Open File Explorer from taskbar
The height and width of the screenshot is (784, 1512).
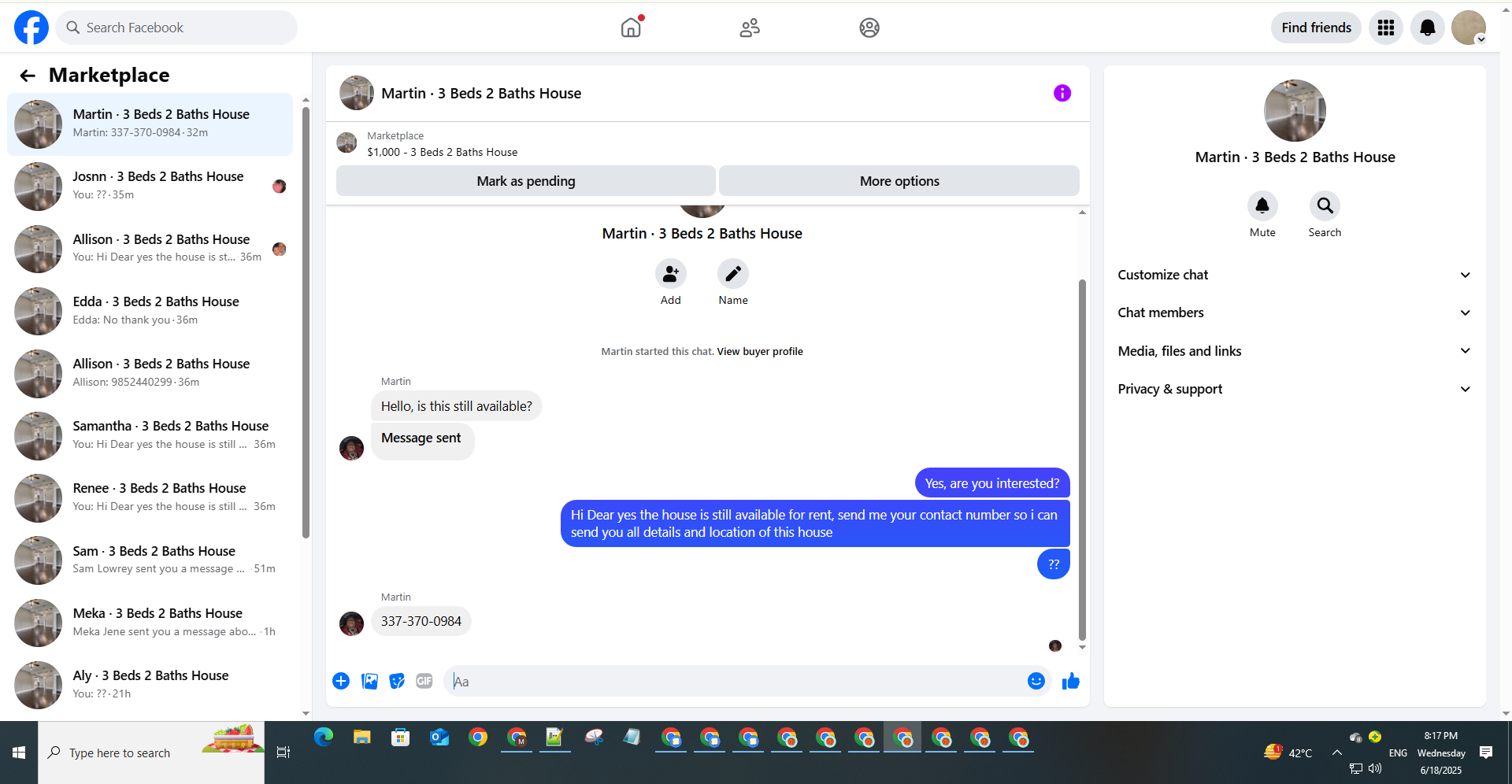(x=362, y=738)
